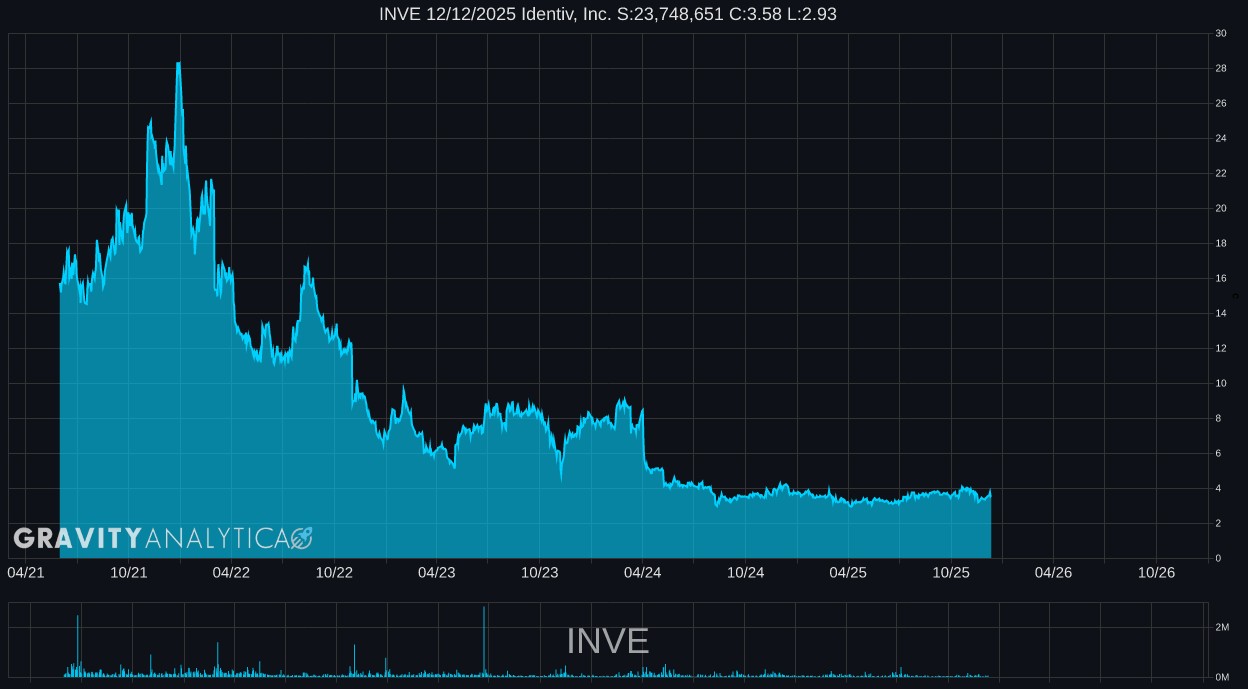Select the 04/21 date label on x-axis
The height and width of the screenshot is (689, 1248).
(x=26, y=573)
